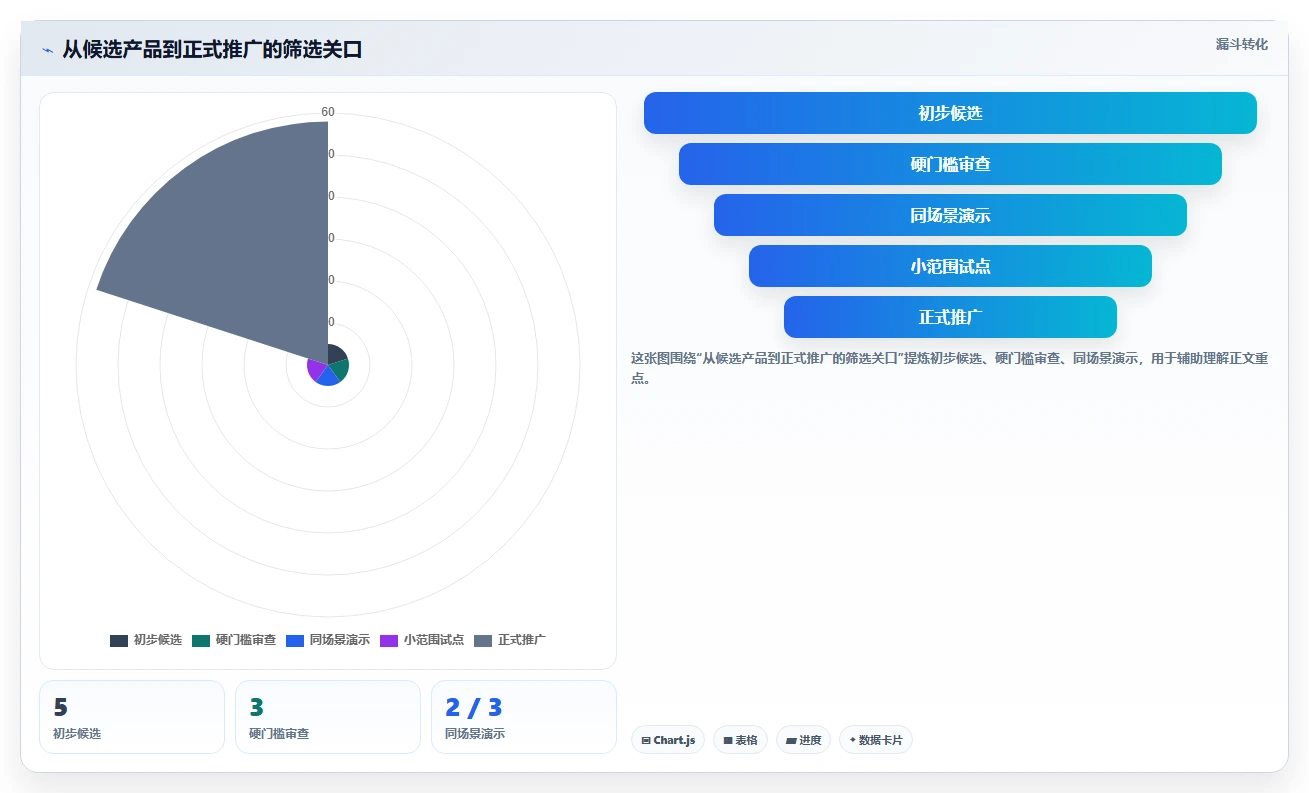The width and height of the screenshot is (1309, 793).
Task: Select the 同场景演示 funnel stage bar
Action: coord(950,215)
